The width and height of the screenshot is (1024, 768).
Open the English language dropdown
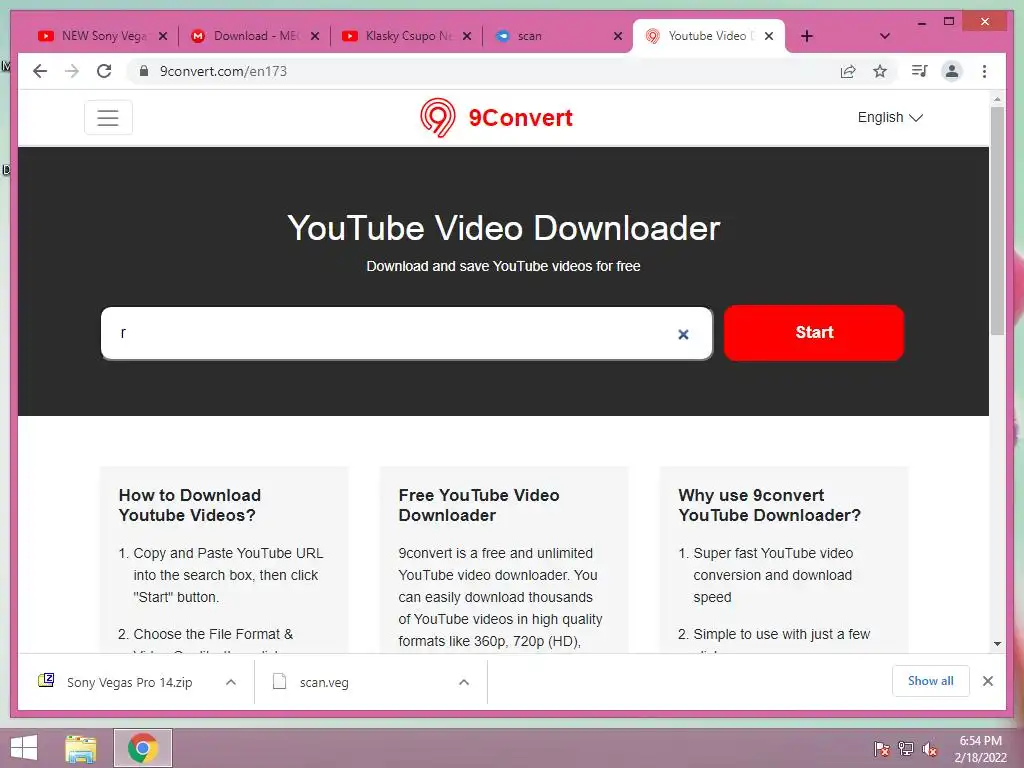click(889, 118)
